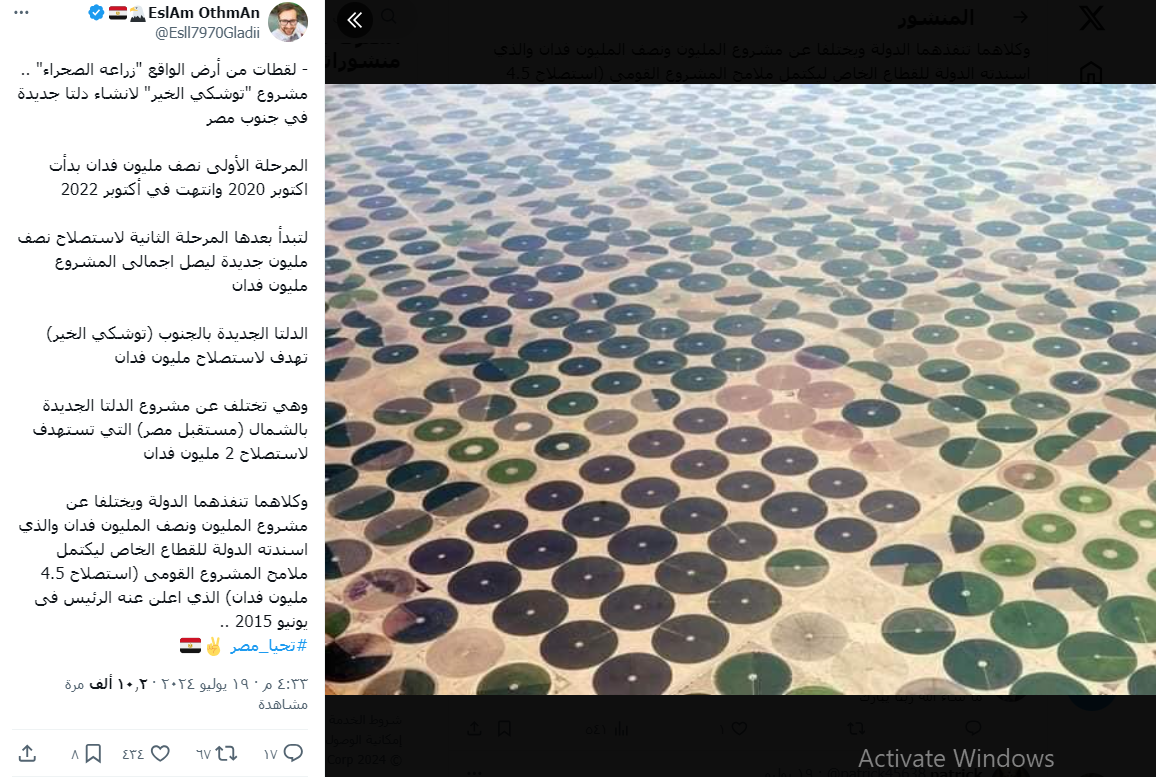This screenshot has width=1156, height=777.
Task: Click the blue verified badge
Action: (x=96, y=13)
